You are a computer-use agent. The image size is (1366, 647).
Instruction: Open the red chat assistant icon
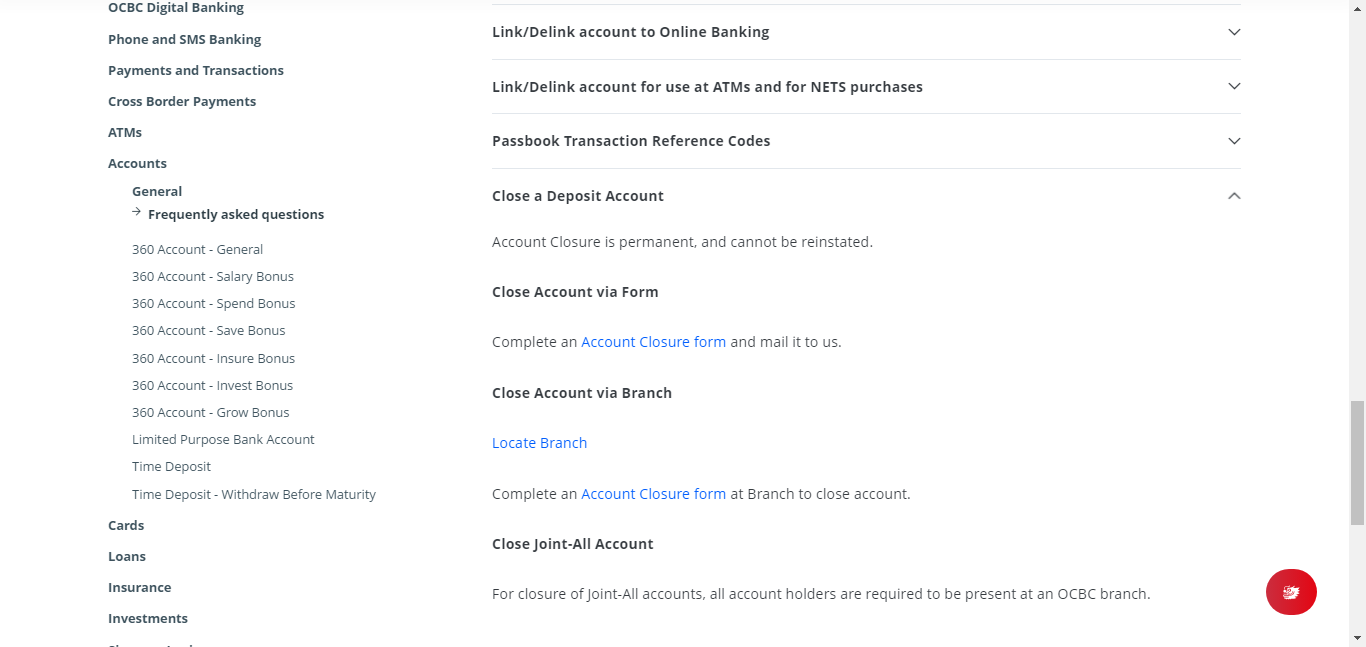tap(1291, 592)
